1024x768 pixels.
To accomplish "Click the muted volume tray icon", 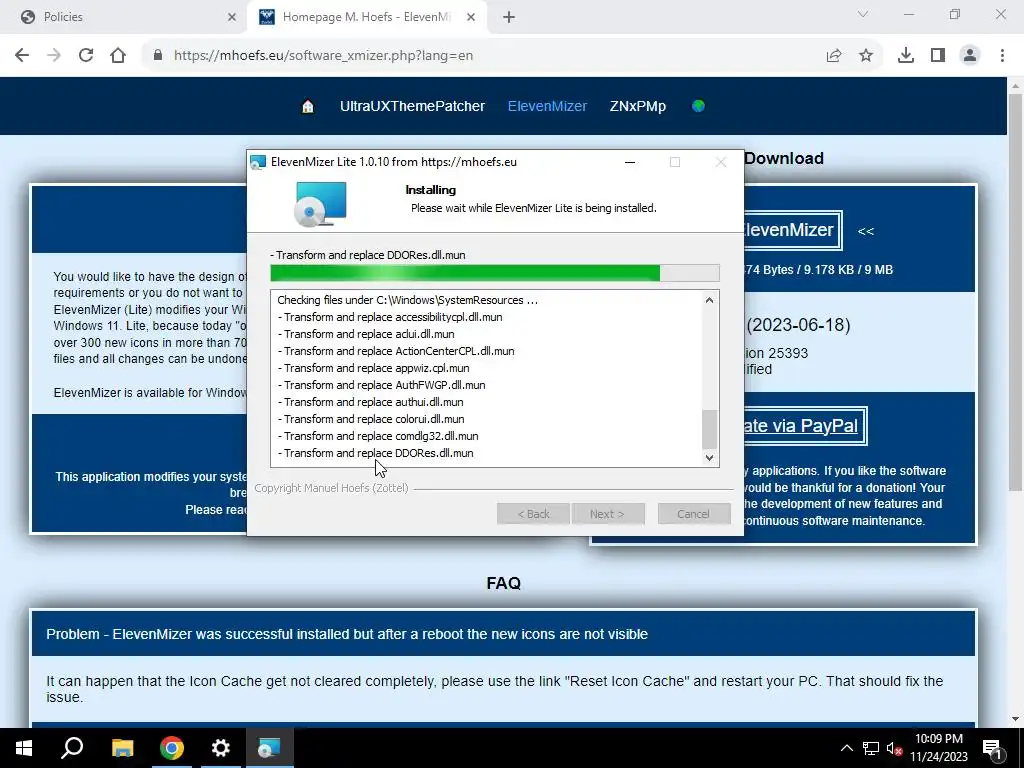I will pos(894,748).
